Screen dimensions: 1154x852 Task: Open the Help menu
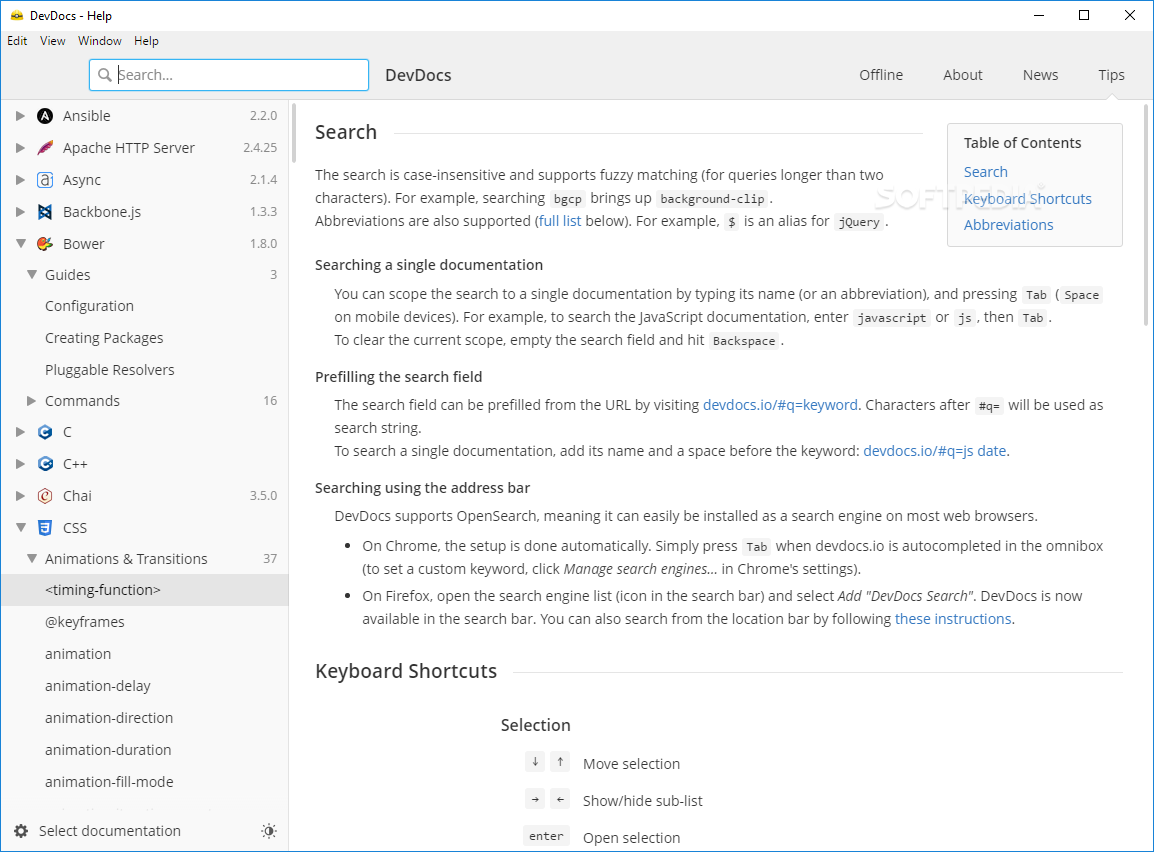146,41
